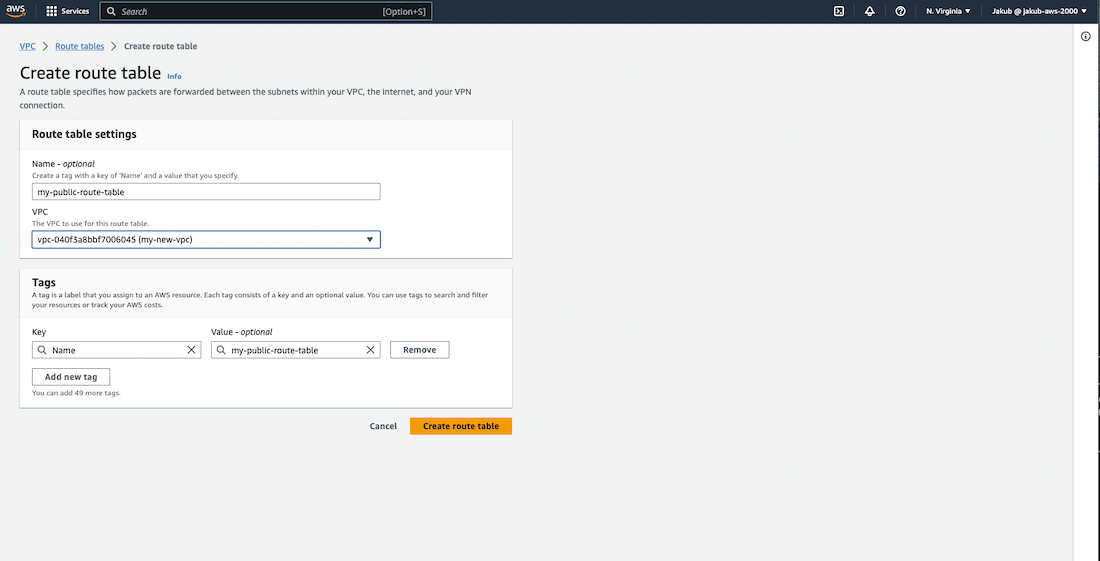
Task: Open the info panel icon on right edge
Action: pyautogui.click(x=1086, y=36)
